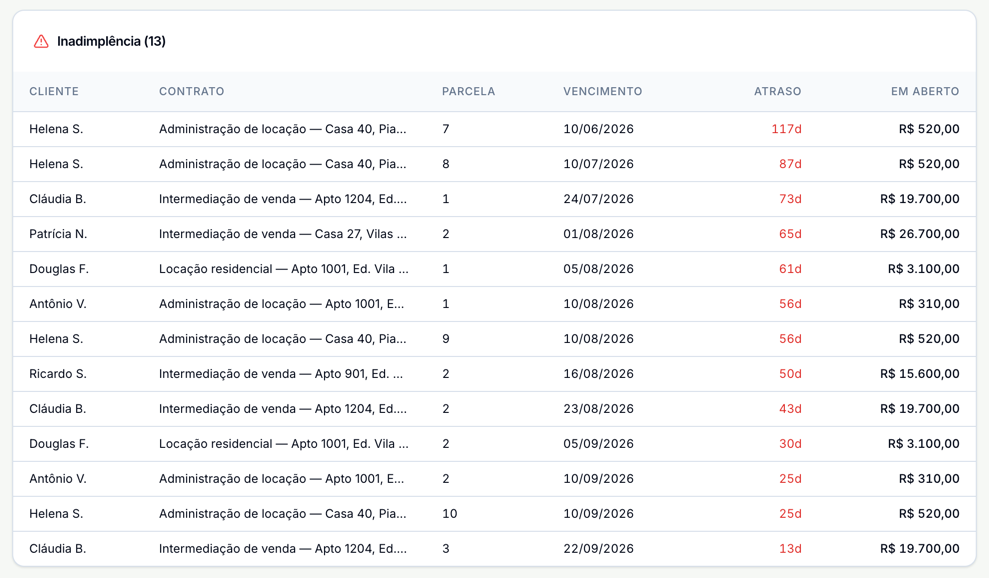Select the 43d delay value
The height and width of the screenshot is (578, 989).
(790, 409)
